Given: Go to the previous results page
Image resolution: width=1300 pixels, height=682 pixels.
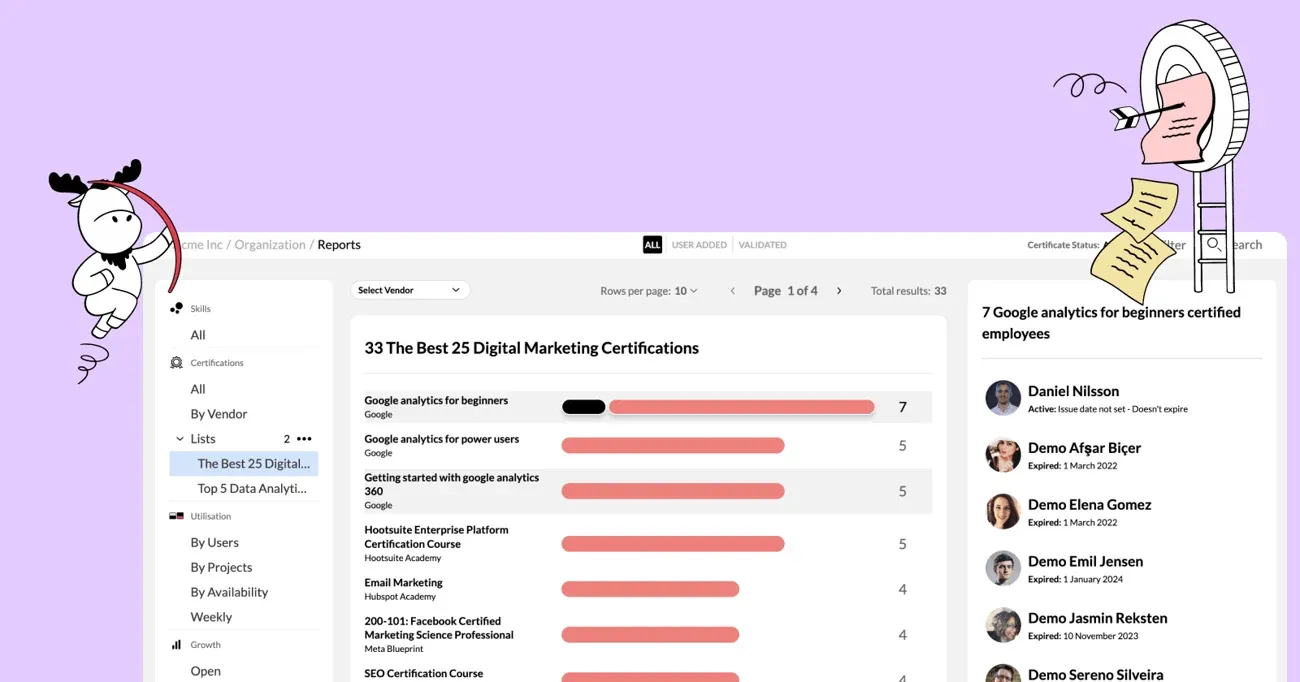Looking at the screenshot, I should click(732, 291).
